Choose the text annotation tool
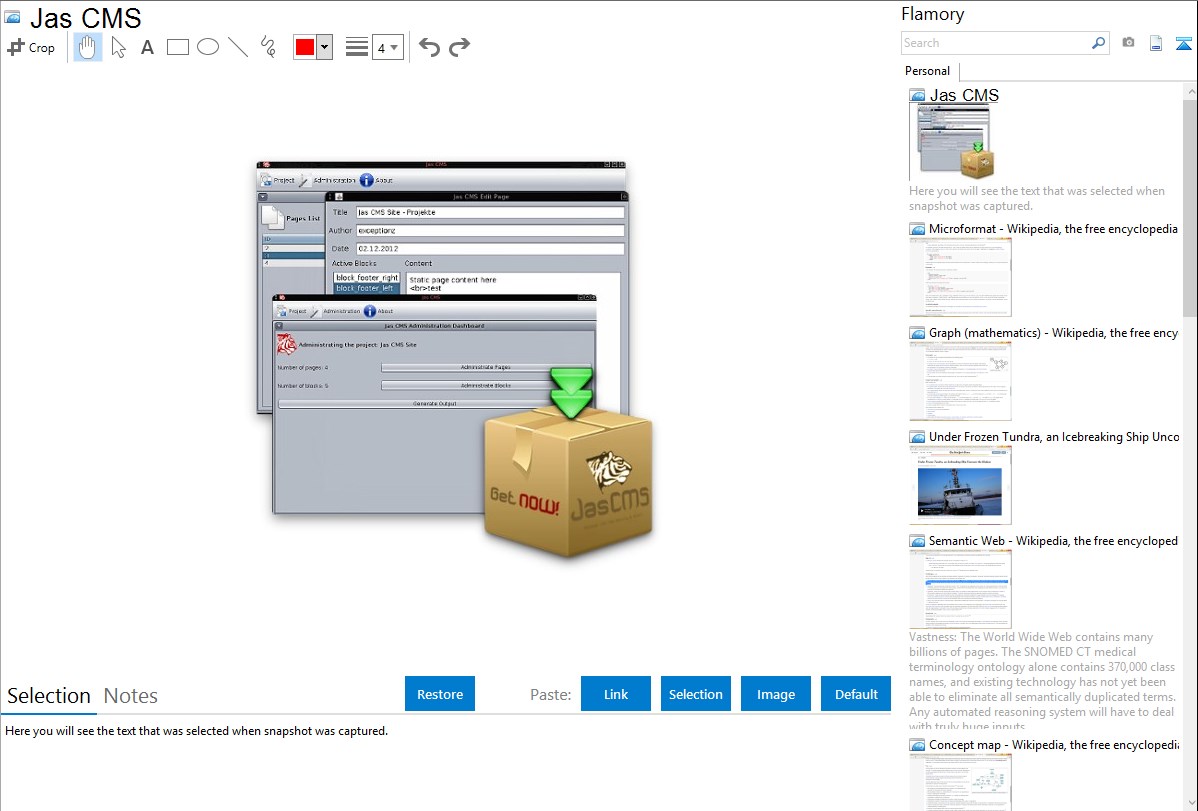The image size is (1198, 811). [x=147, y=47]
